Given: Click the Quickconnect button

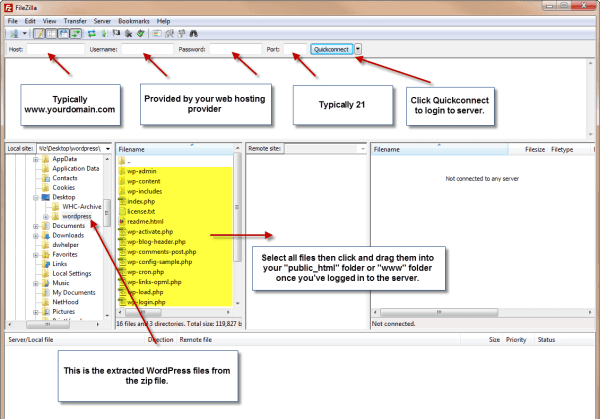Looking at the screenshot, I should (x=331, y=49).
